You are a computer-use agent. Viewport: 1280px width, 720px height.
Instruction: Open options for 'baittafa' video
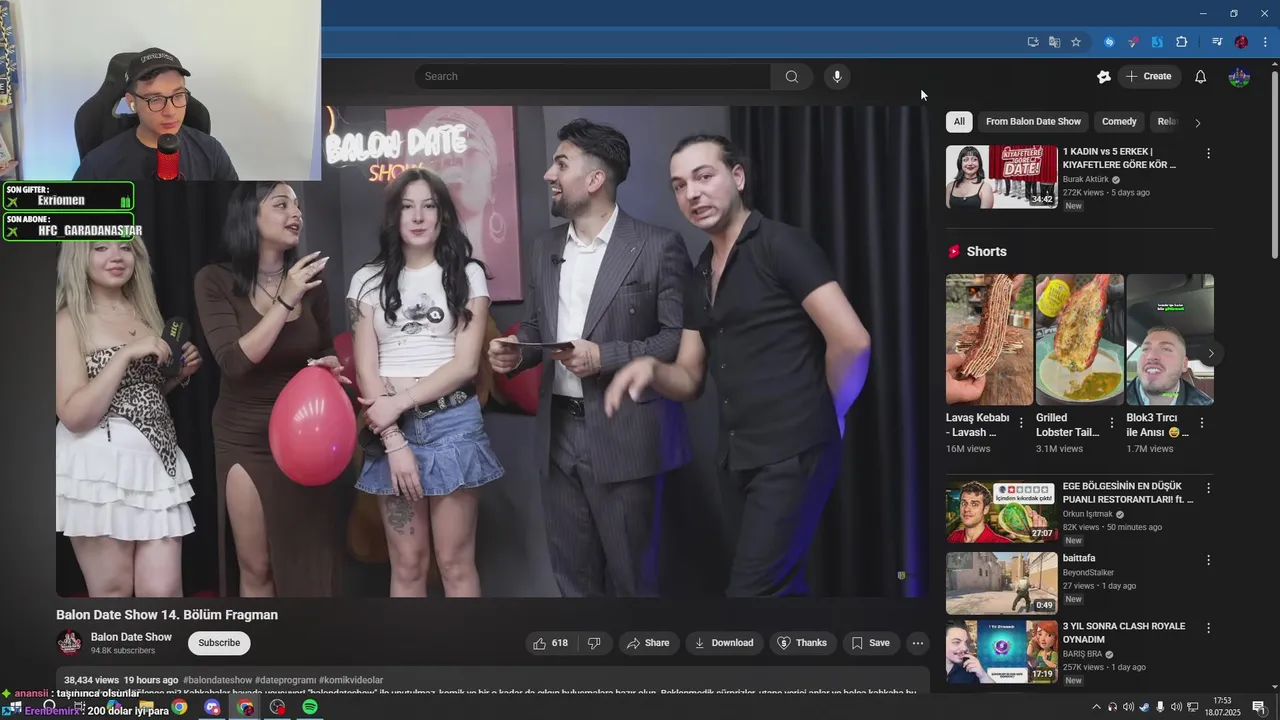click(1208, 561)
